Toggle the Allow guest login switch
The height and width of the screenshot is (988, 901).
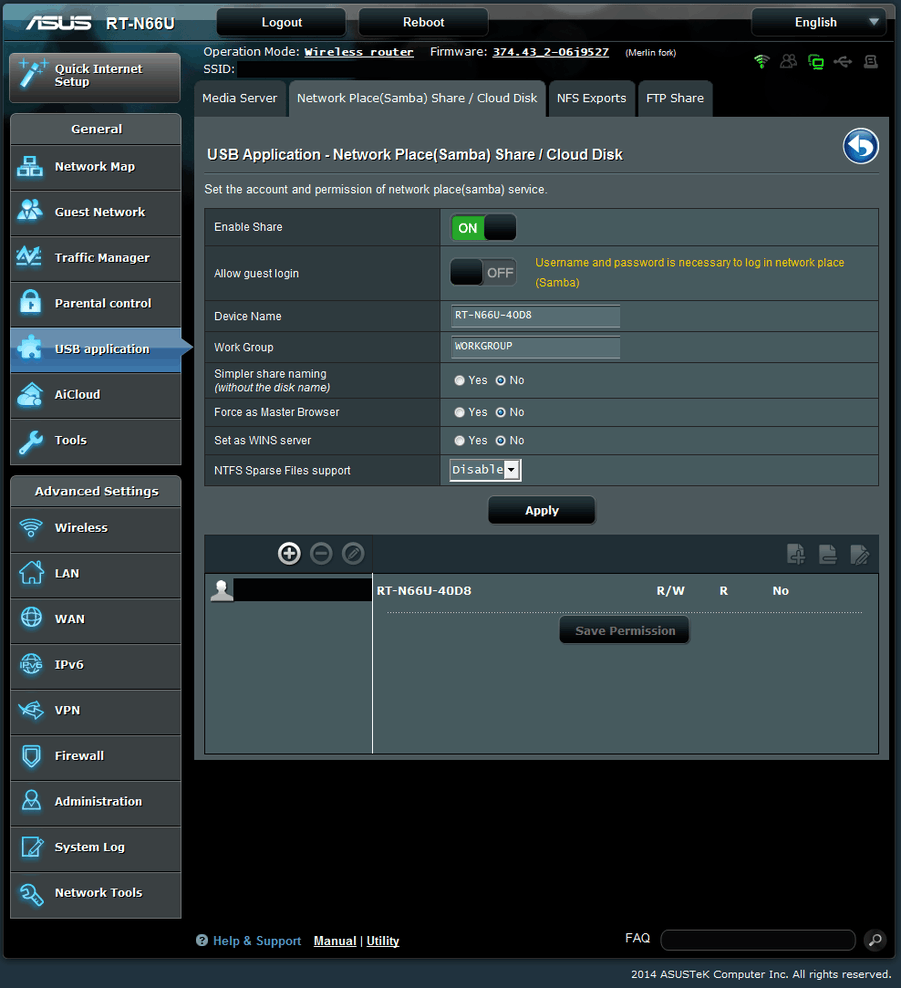point(483,273)
